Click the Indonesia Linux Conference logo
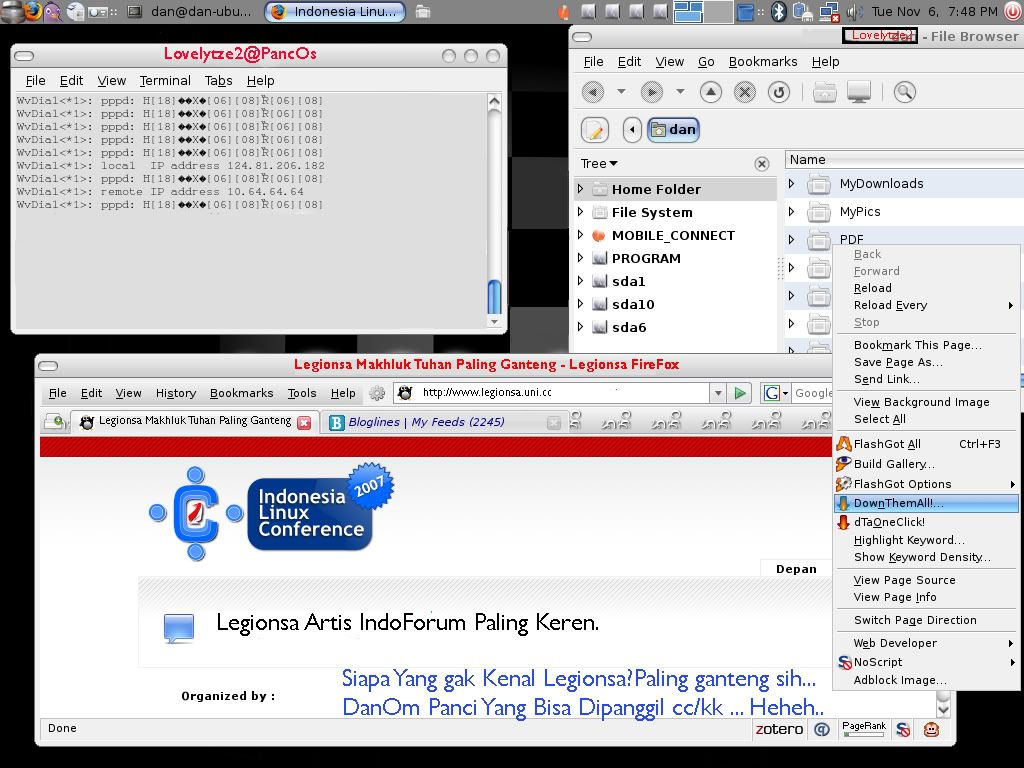 click(271, 511)
